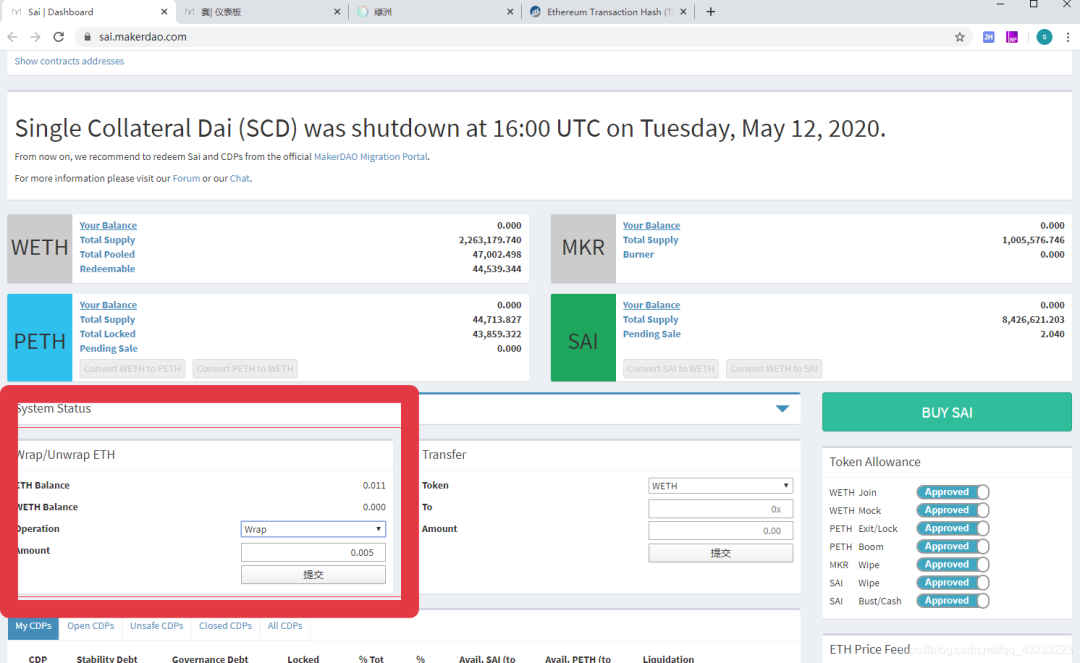Select the Open CDPs tab
The height and width of the screenshot is (663, 1080).
pyautogui.click(x=91, y=626)
